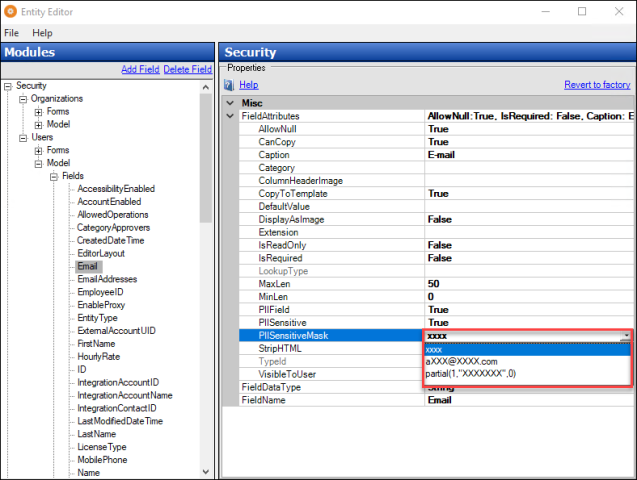This screenshot has width=637, height=480.
Task: Choose the partial(1,"XXXXXXX",0) mask option
Action: pyautogui.click(x=527, y=373)
